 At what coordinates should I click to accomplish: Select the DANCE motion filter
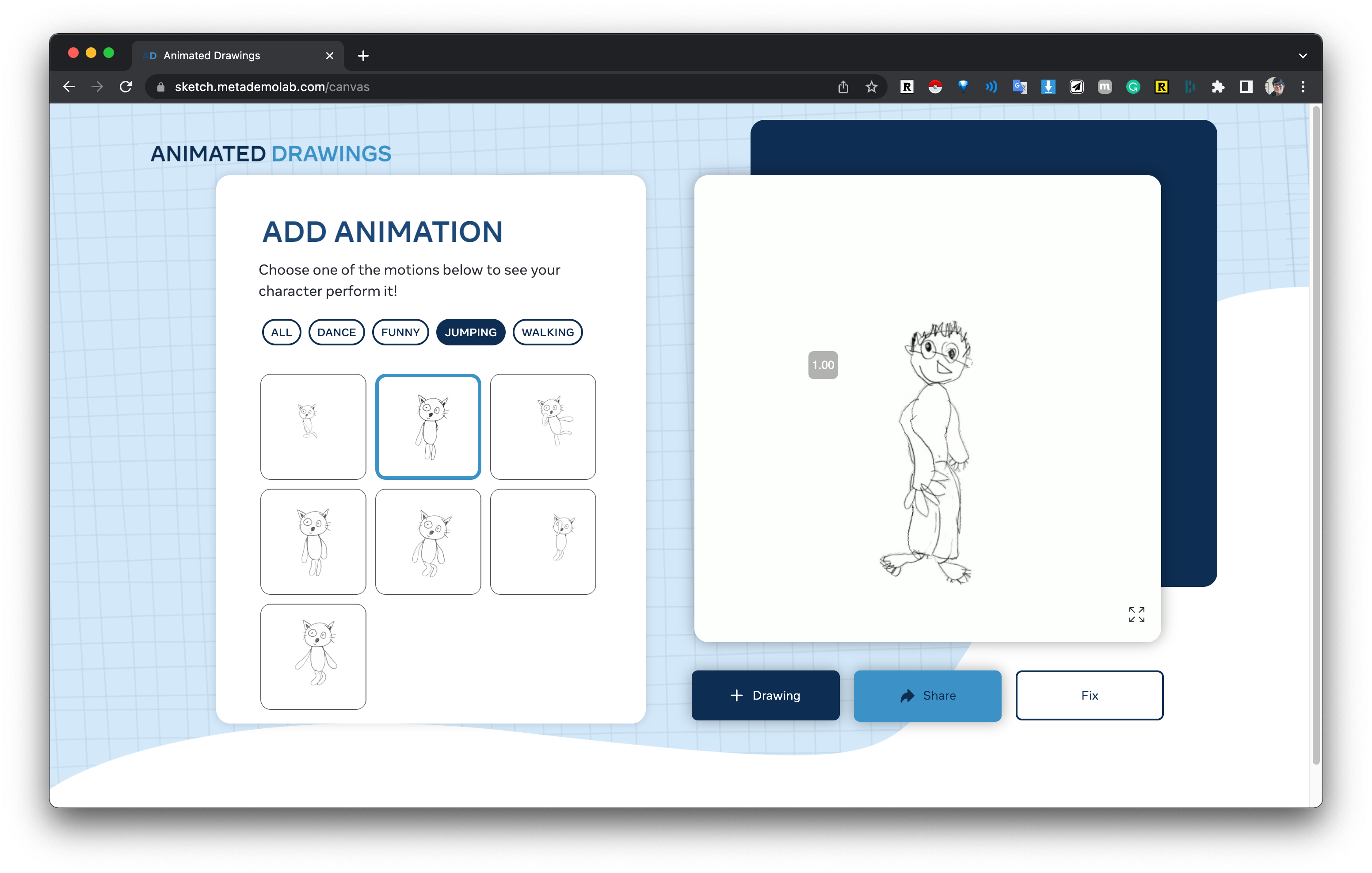(x=336, y=332)
